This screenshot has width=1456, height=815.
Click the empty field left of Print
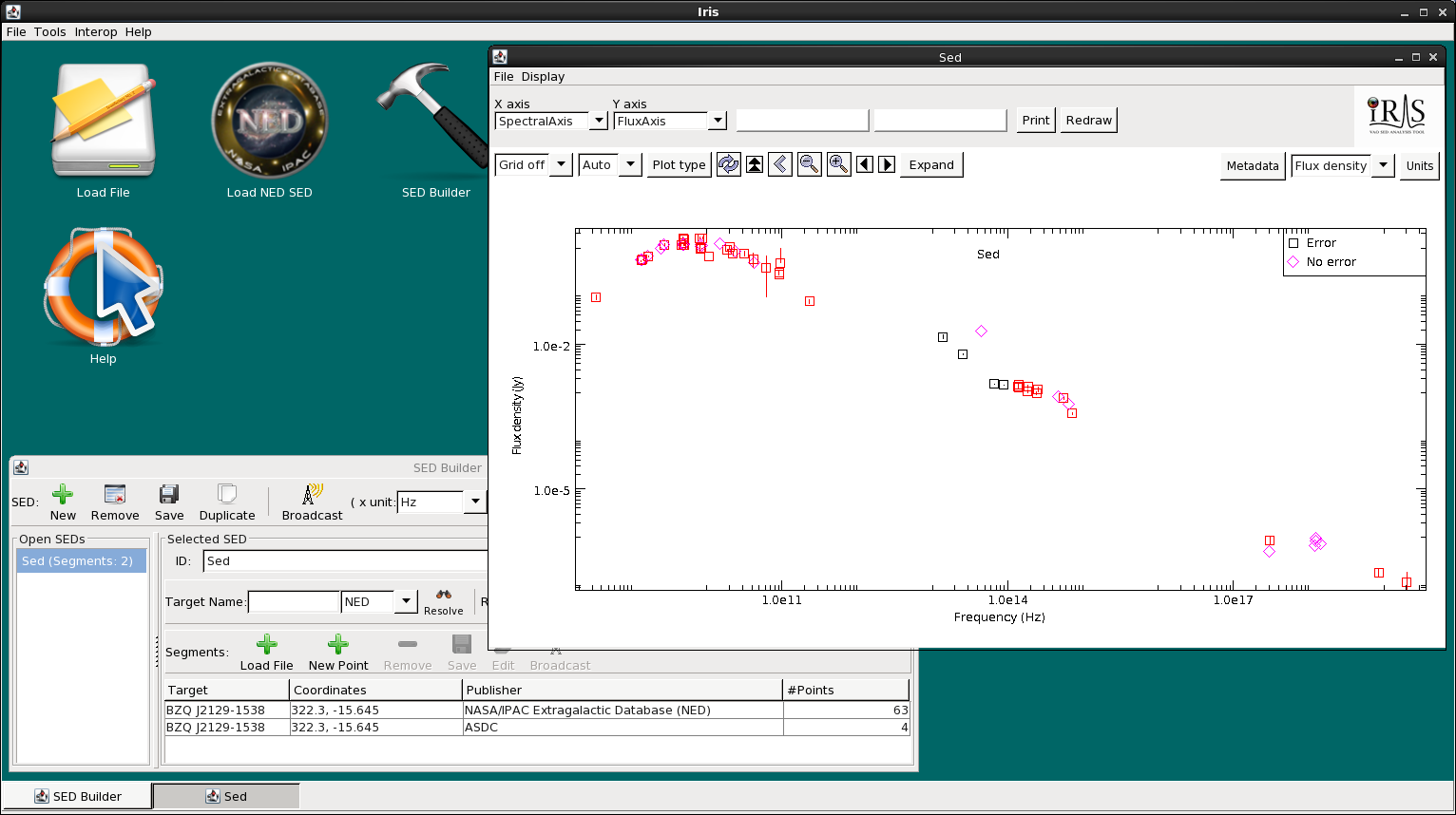coord(940,120)
